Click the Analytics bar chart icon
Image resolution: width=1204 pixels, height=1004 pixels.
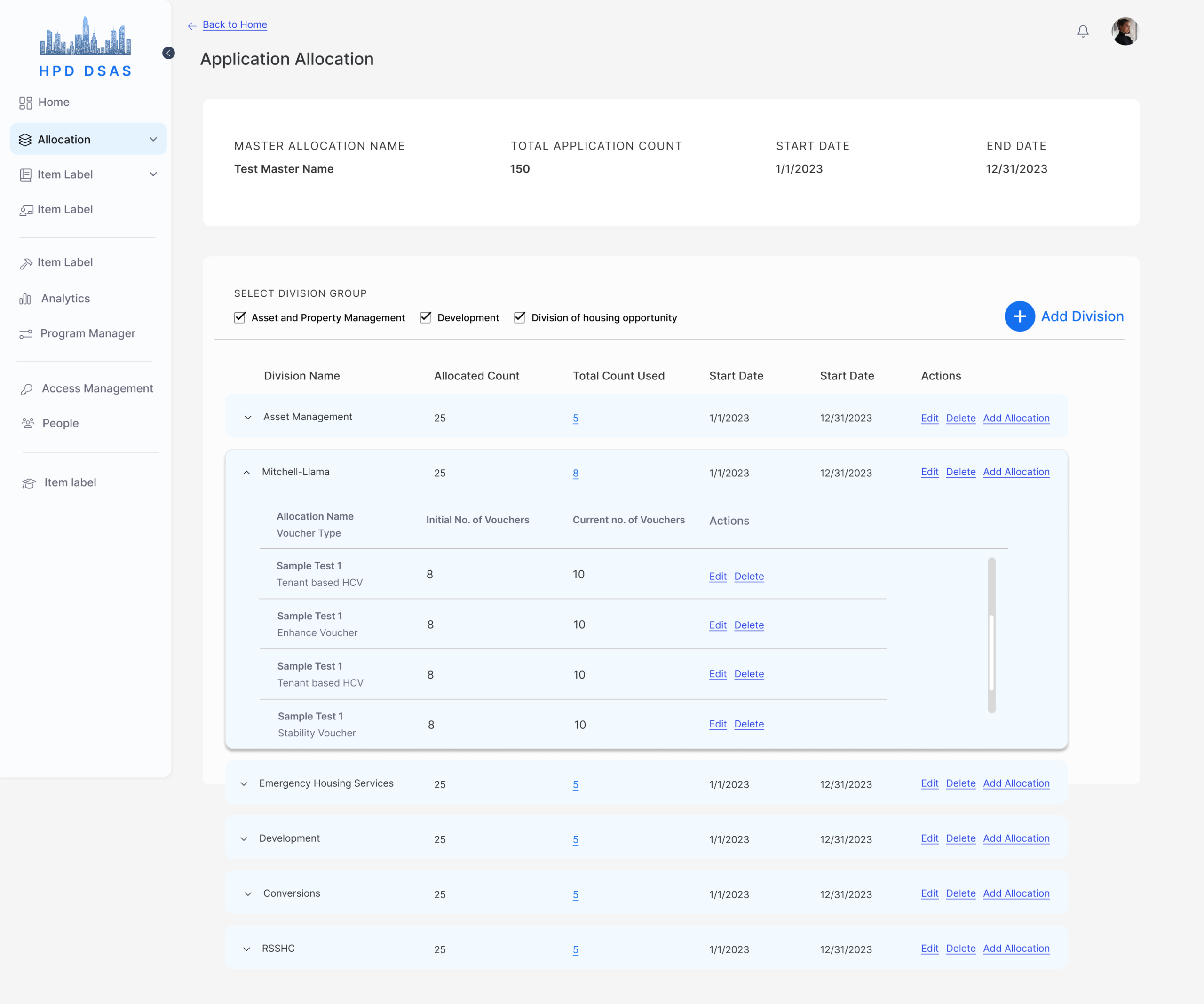pyautogui.click(x=25, y=299)
